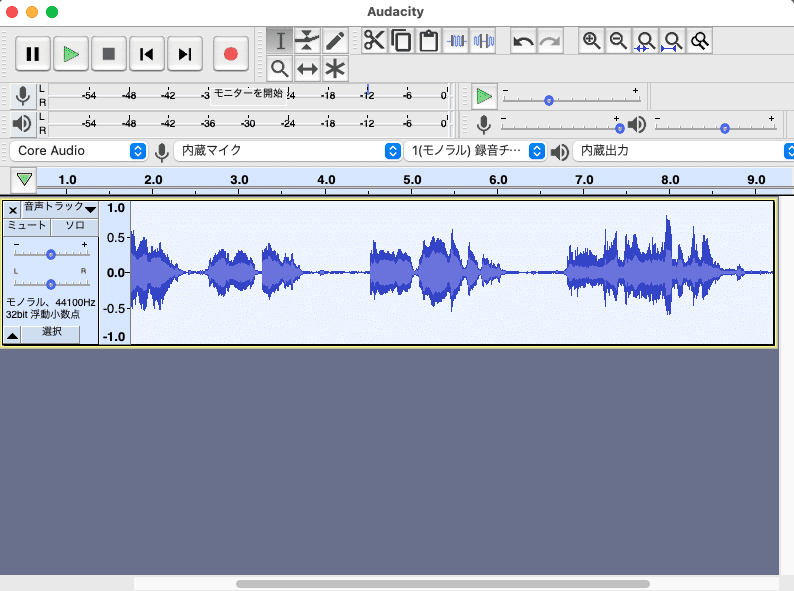The width and height of the screenshot is (794, 591).
Task: Select the Draw pencil tool
Action: coord(335,41)
